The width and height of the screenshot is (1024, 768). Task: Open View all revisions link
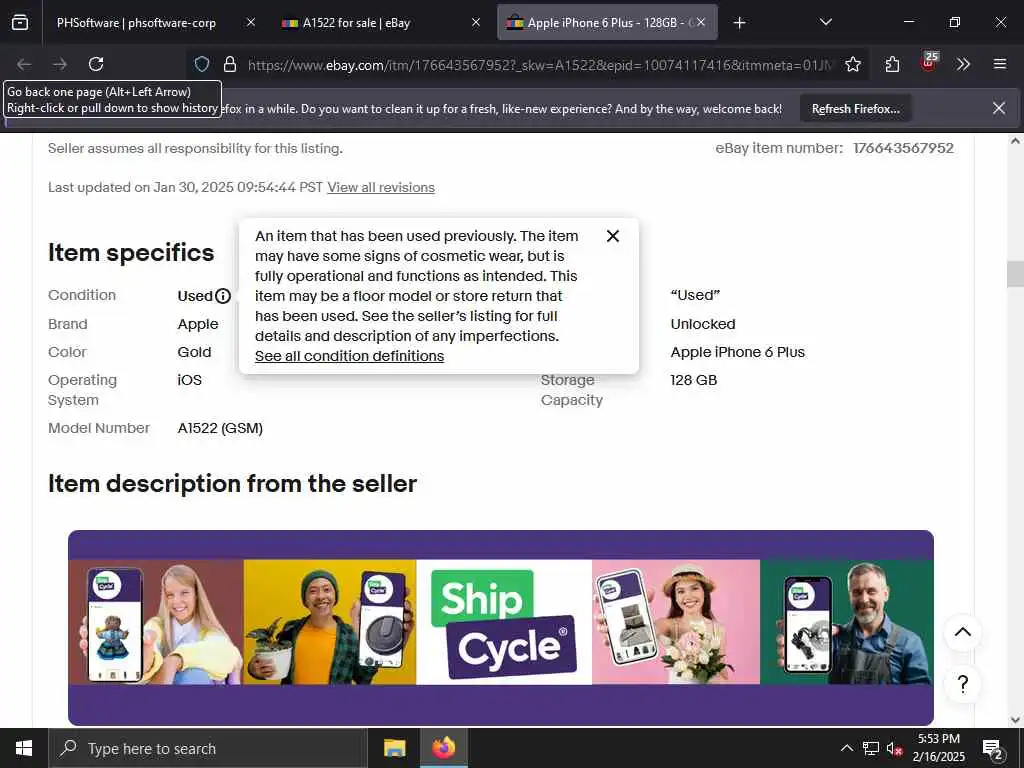381,187
